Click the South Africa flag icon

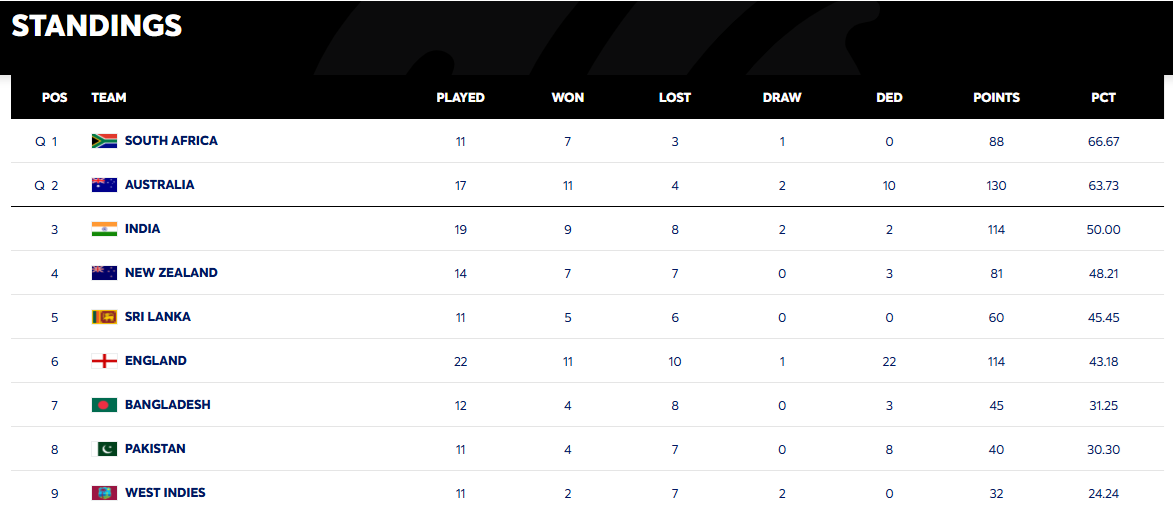click(104, 141)
